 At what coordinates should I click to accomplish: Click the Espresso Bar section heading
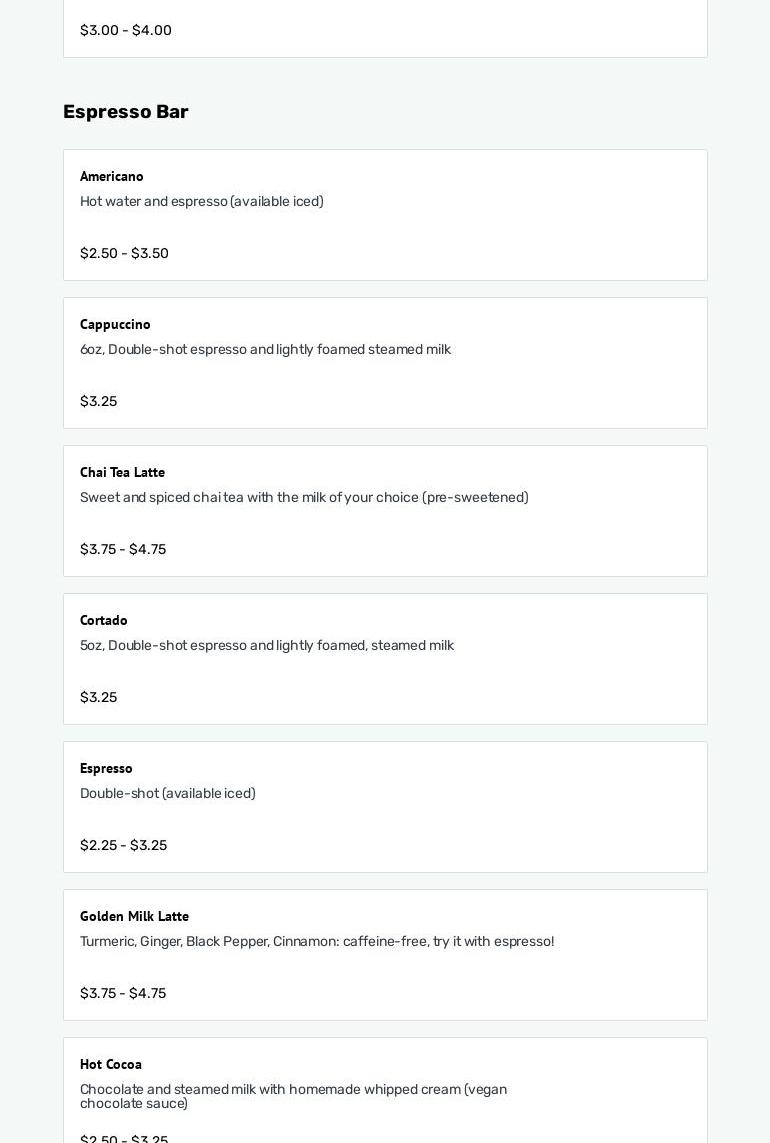pos(126,112)
